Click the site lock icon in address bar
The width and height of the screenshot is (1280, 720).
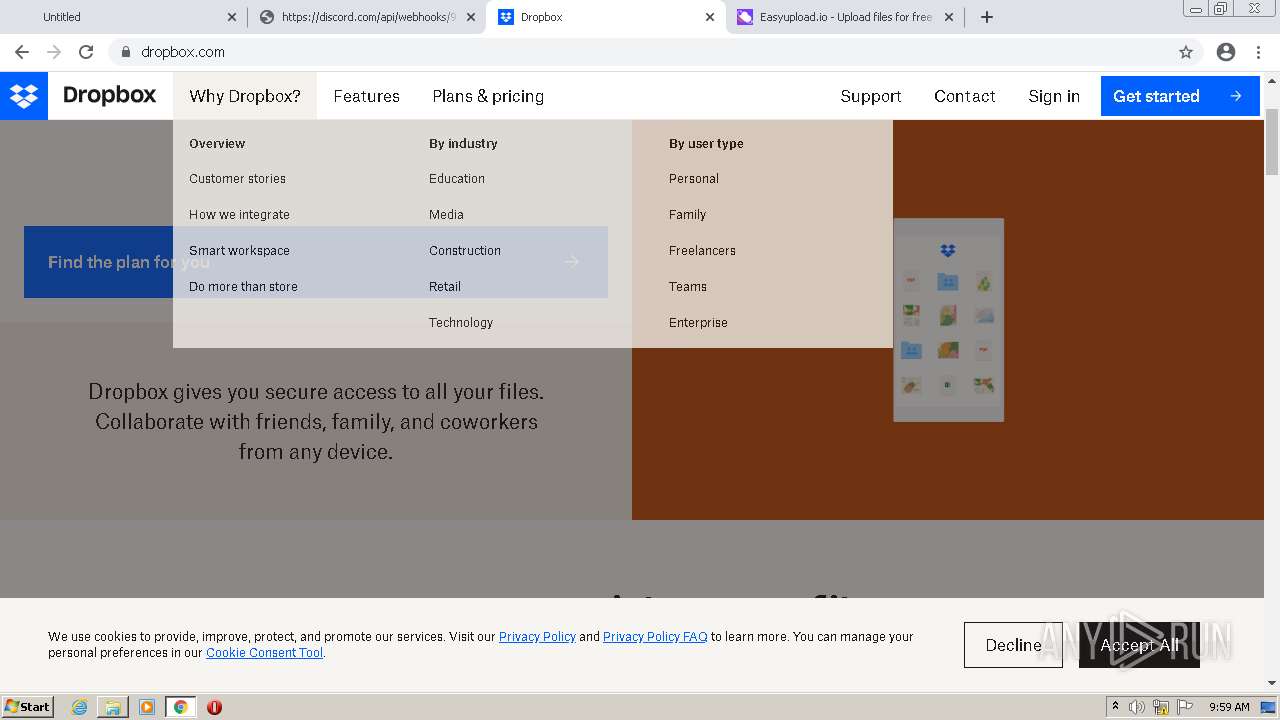[x=125, y=52]
